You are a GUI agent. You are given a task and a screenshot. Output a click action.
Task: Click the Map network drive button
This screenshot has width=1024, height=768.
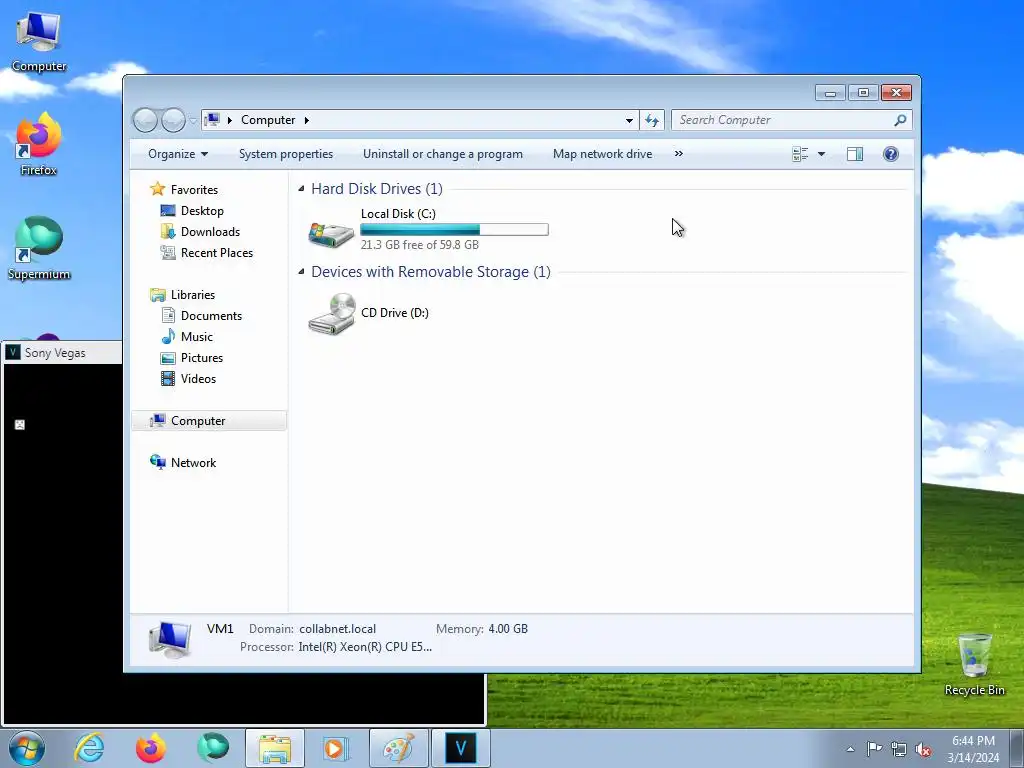pyautogui.click(x=602, y=154)
